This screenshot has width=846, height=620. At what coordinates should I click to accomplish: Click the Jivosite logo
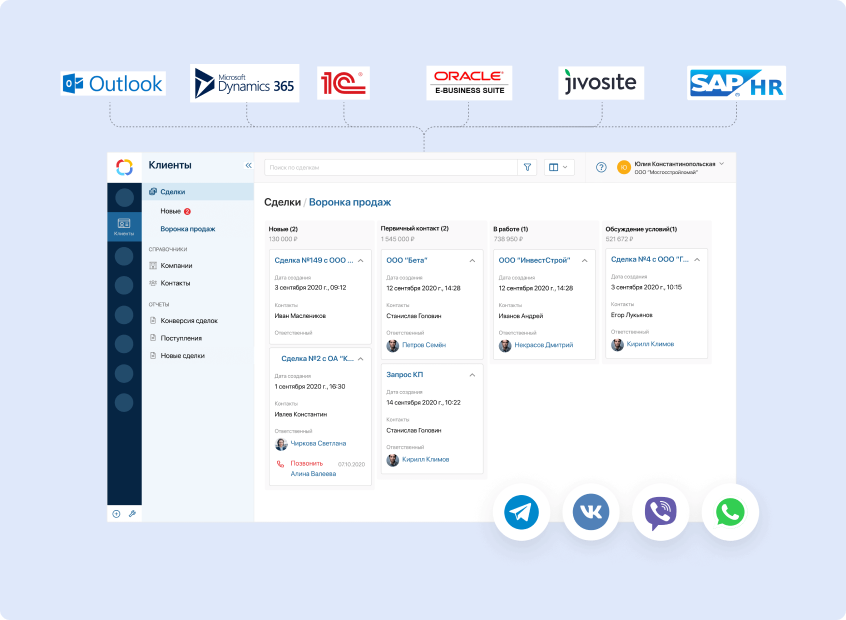tap(601, 83)
